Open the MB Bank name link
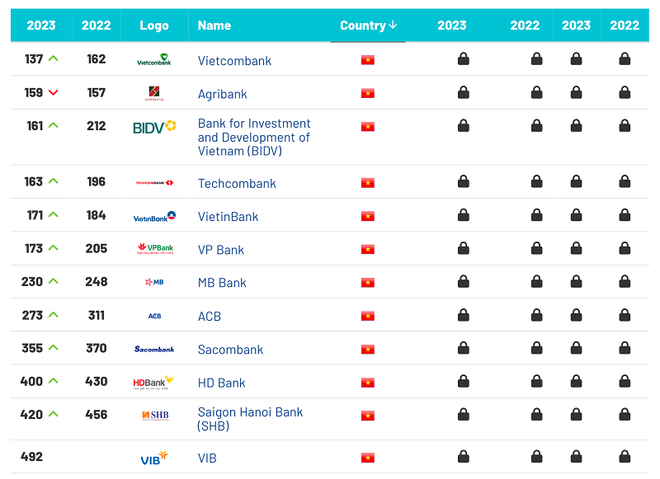660x479 pixels. tap(222, 283)
